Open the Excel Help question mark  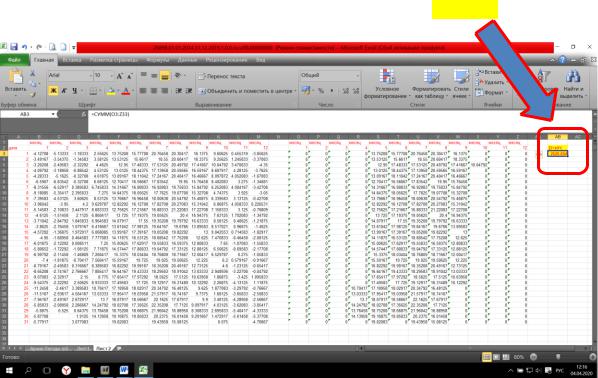[x=563, y=60]
